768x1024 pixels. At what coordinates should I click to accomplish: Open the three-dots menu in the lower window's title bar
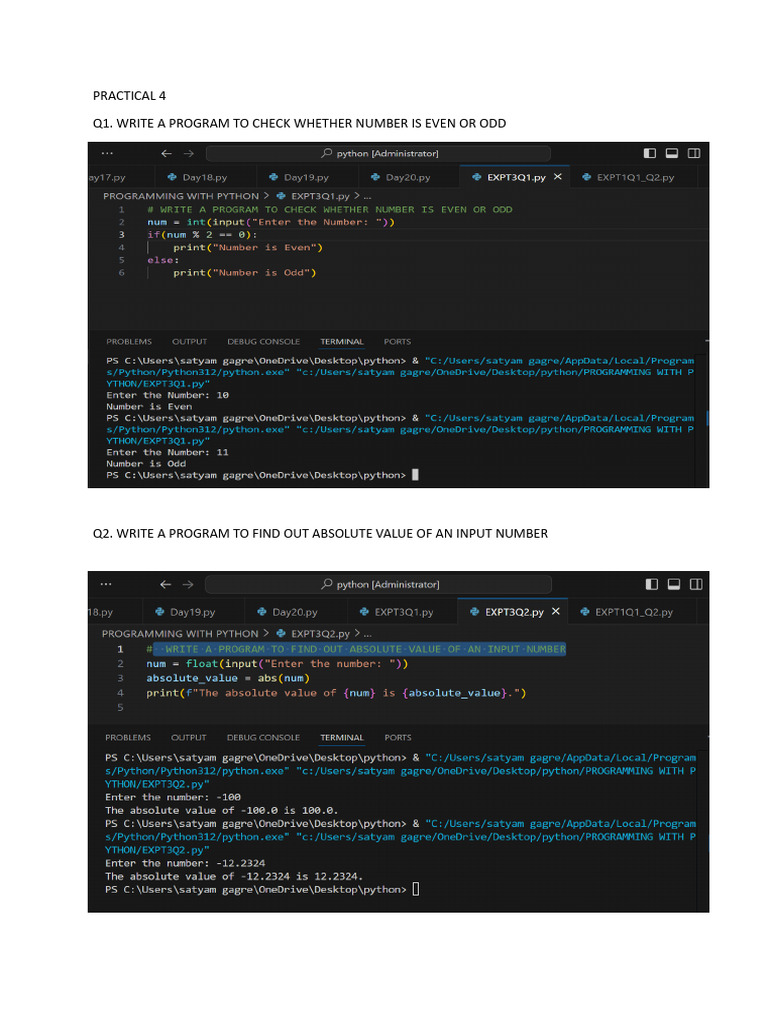tap(106, 584)
